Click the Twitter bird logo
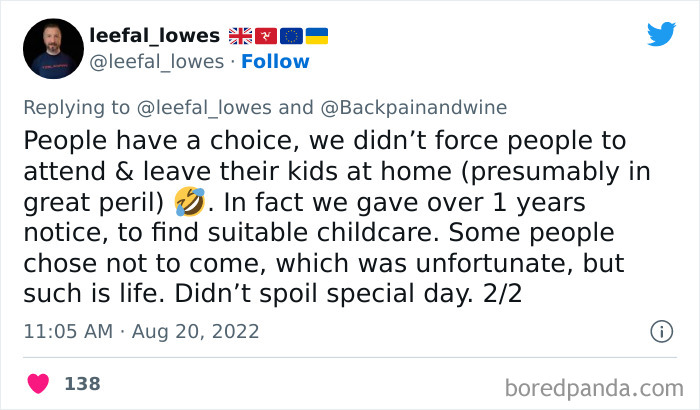The width and height of the screenshot is (700, 410). 661,35
